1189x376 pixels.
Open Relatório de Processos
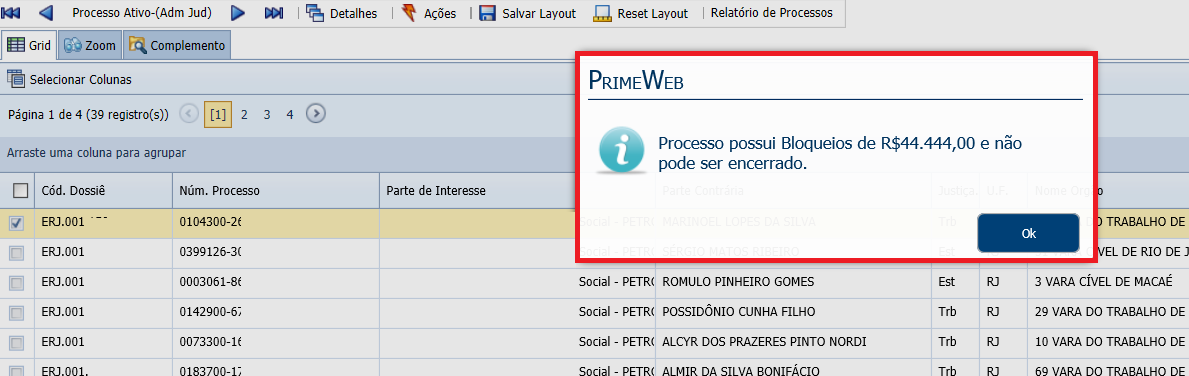click(x=771, y=13)
